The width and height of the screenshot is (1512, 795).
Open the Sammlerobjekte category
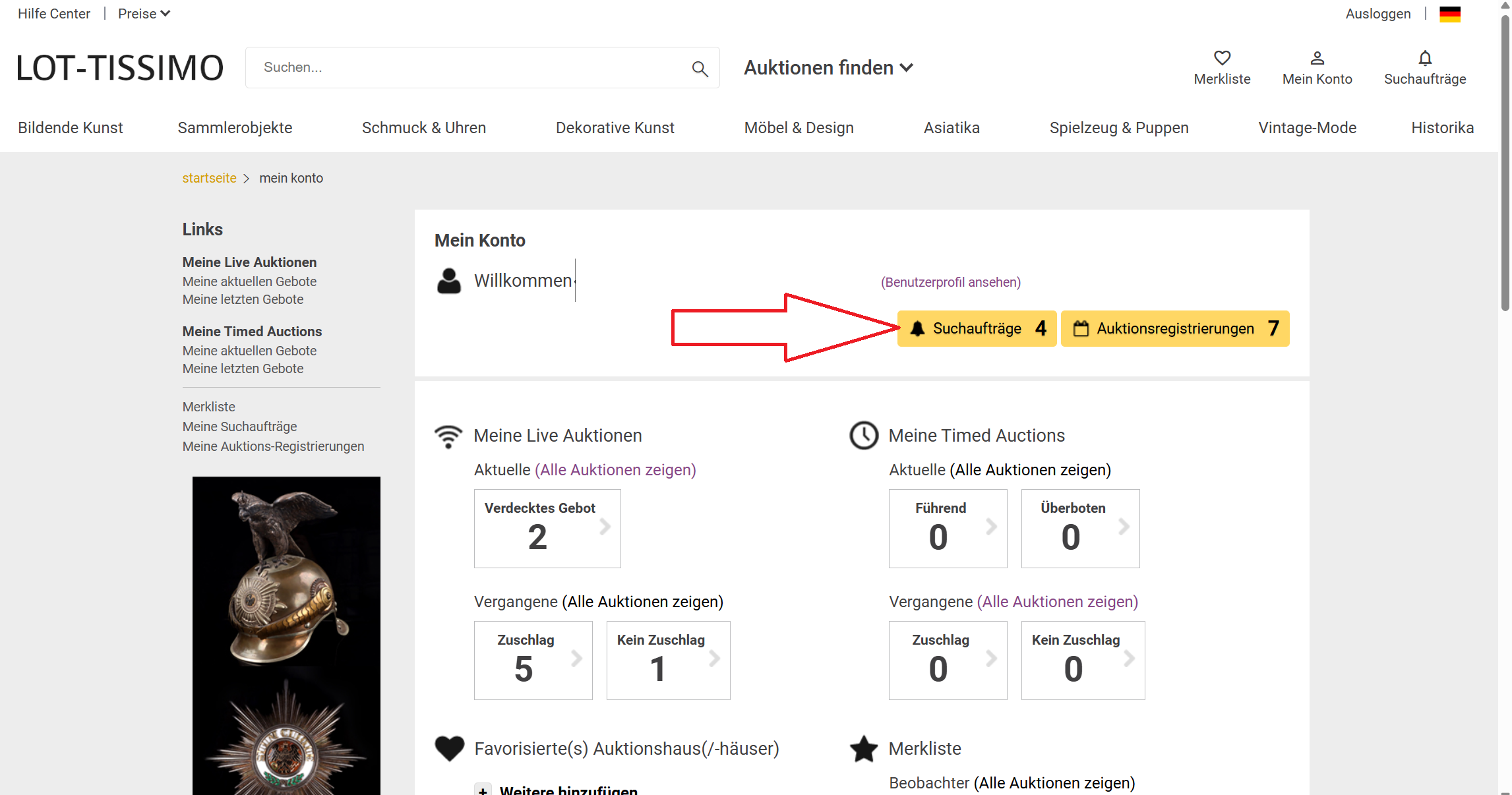[235, 128]
